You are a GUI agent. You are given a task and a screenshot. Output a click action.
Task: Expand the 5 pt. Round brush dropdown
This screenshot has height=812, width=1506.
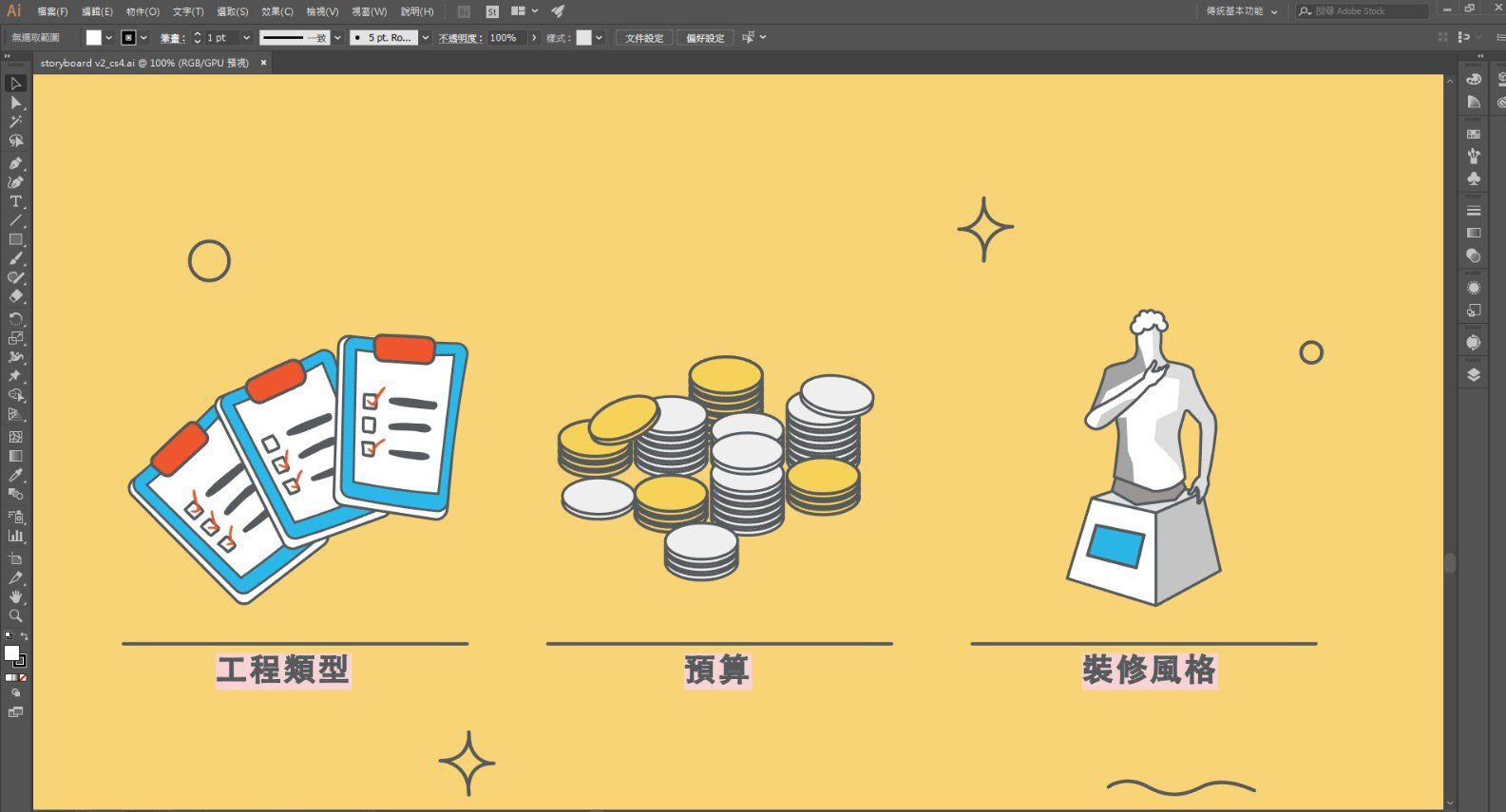pos(425,38)
